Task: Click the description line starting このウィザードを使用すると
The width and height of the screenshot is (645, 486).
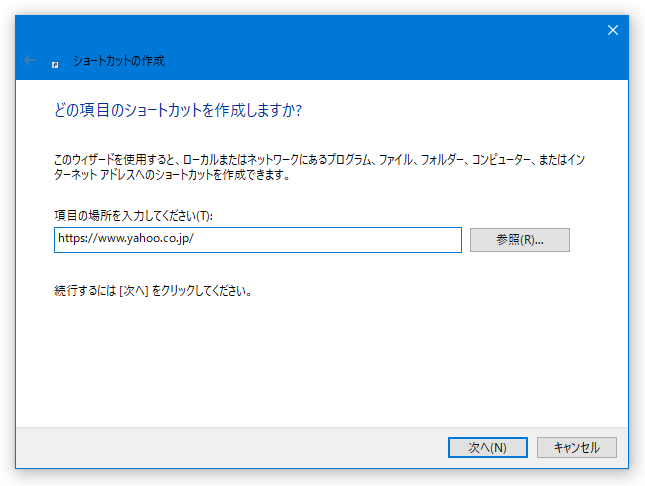Action: (x=319, y=159)
